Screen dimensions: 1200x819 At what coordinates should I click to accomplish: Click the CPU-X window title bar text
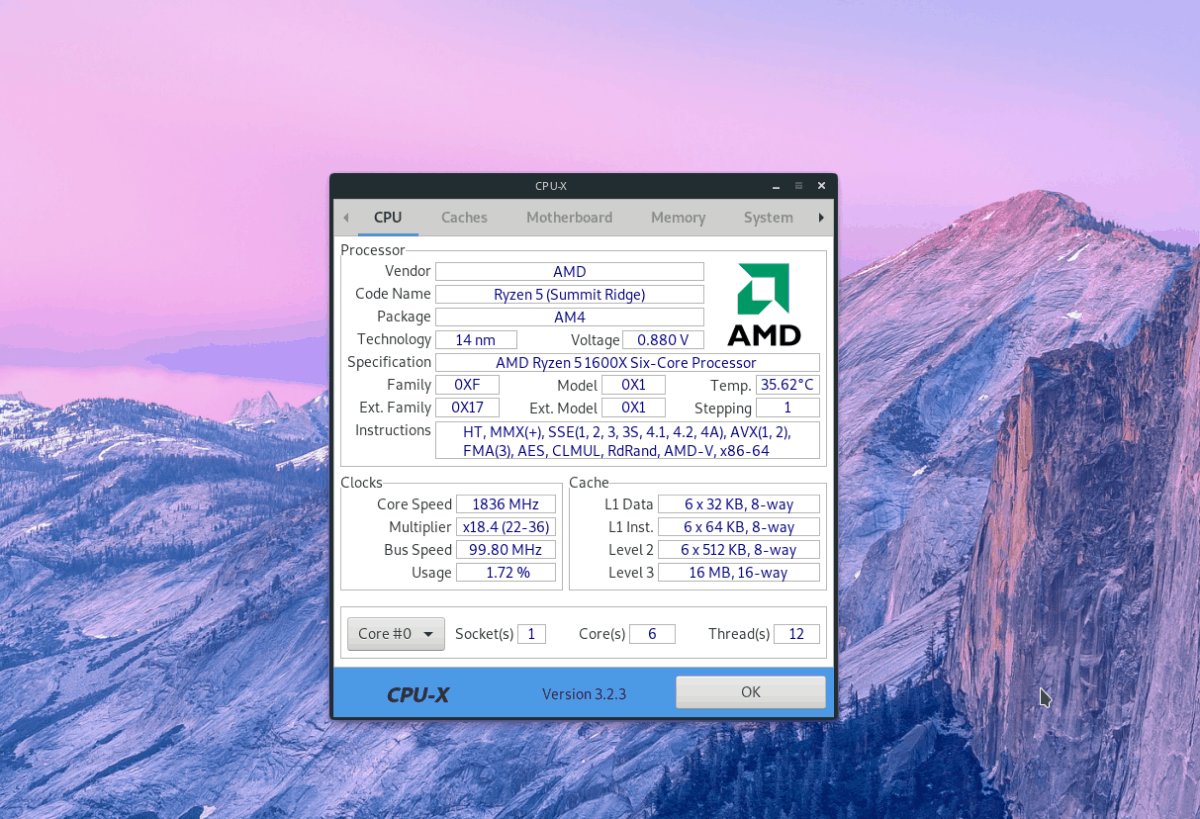tap(550, 186)
